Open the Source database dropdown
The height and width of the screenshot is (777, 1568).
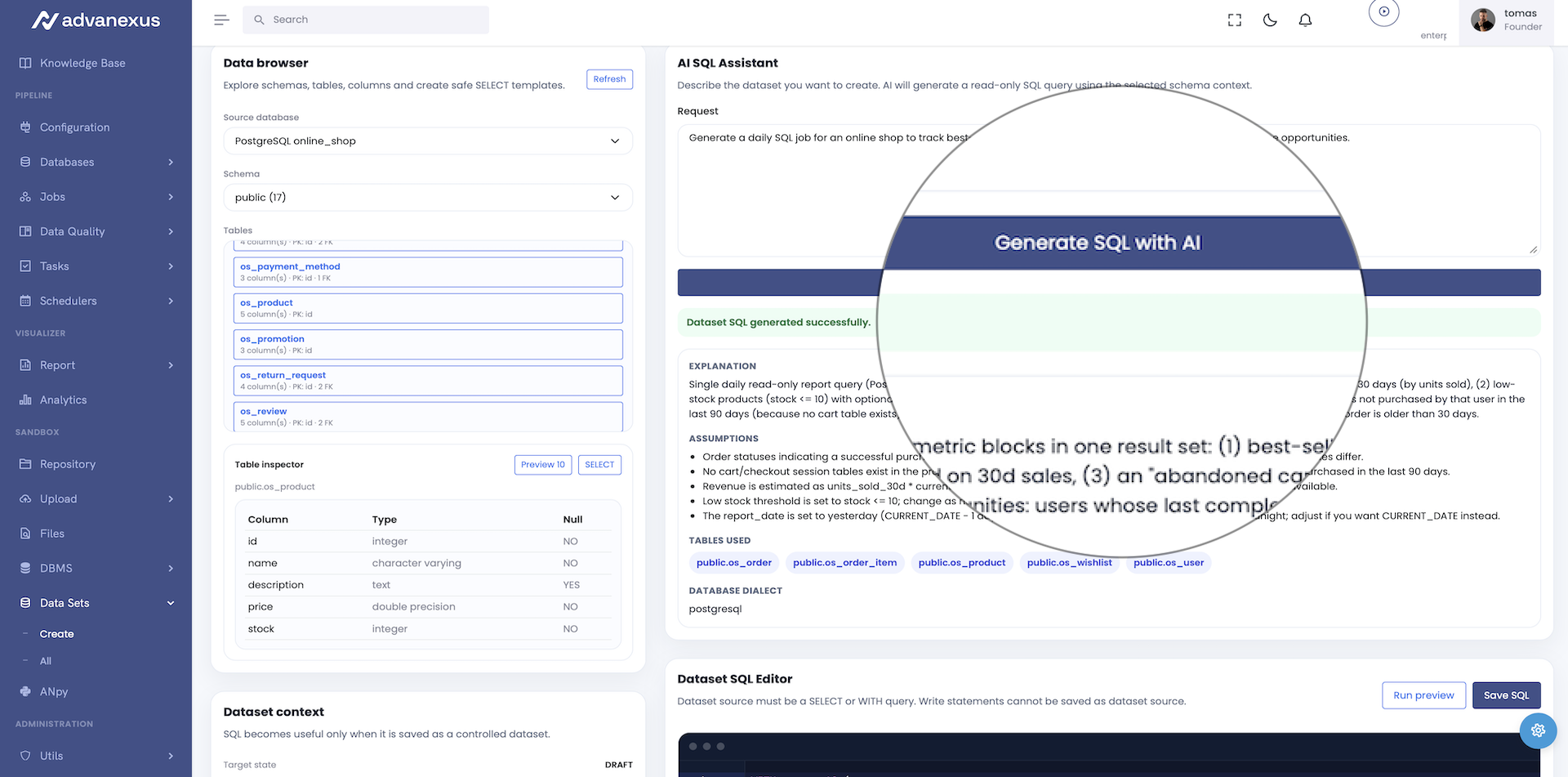click(x=428, y=141)
